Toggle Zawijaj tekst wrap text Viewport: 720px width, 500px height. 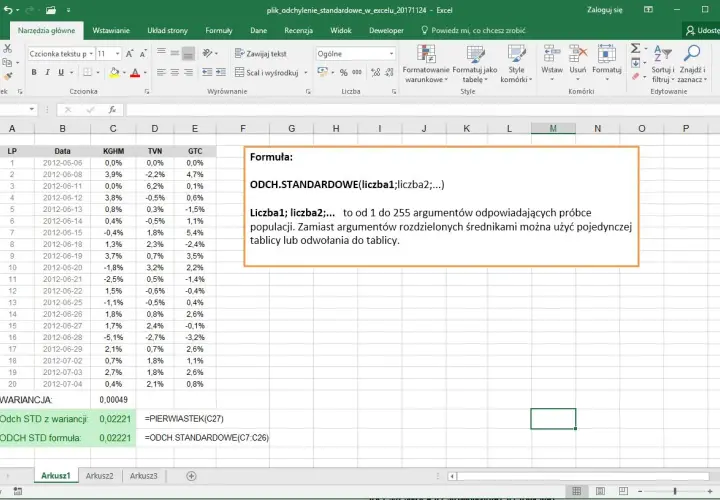[260, 54]
